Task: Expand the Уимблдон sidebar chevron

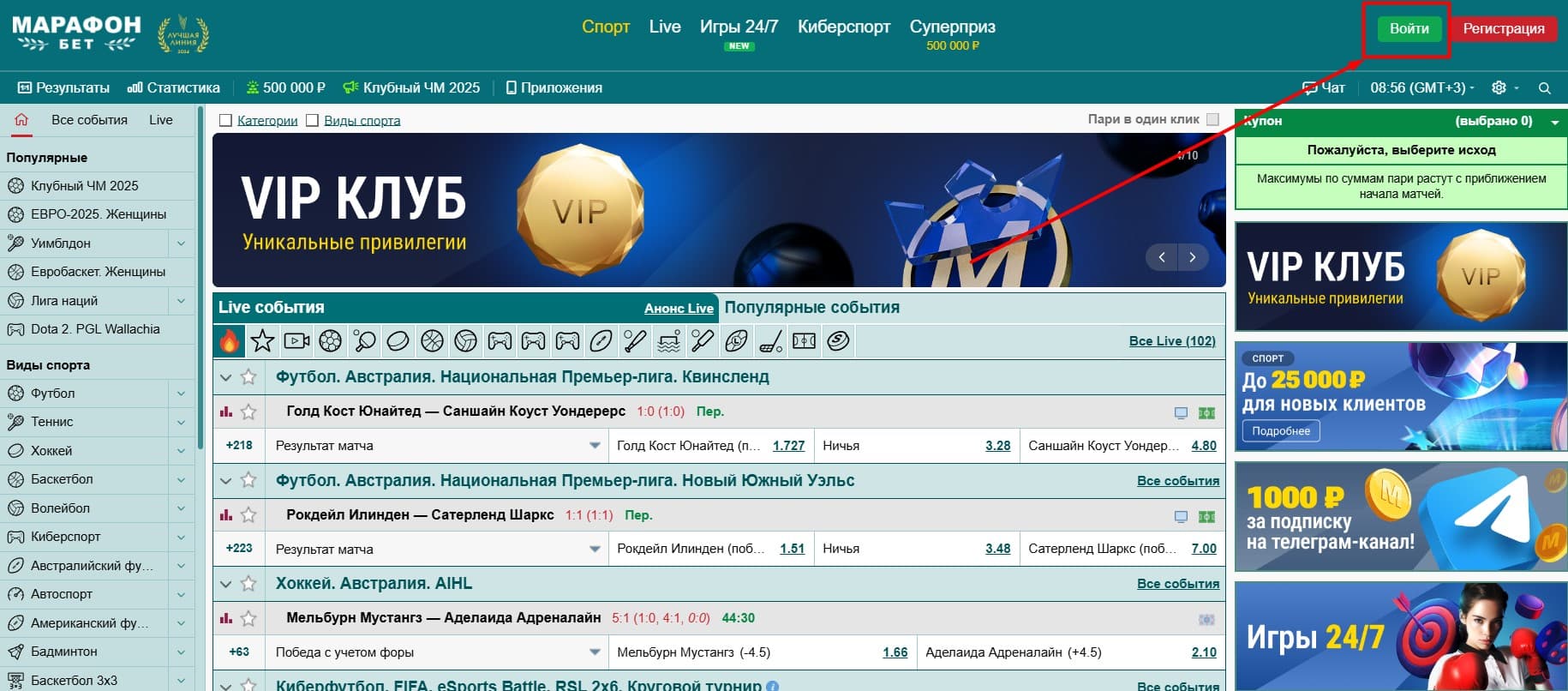Action: point(181,243)
